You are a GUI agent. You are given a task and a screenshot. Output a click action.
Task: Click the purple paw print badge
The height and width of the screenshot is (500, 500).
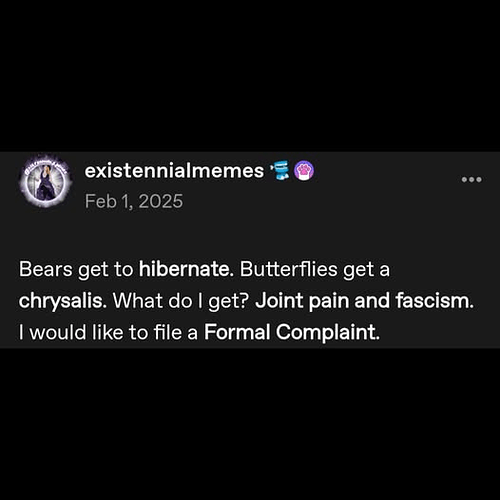304,170
